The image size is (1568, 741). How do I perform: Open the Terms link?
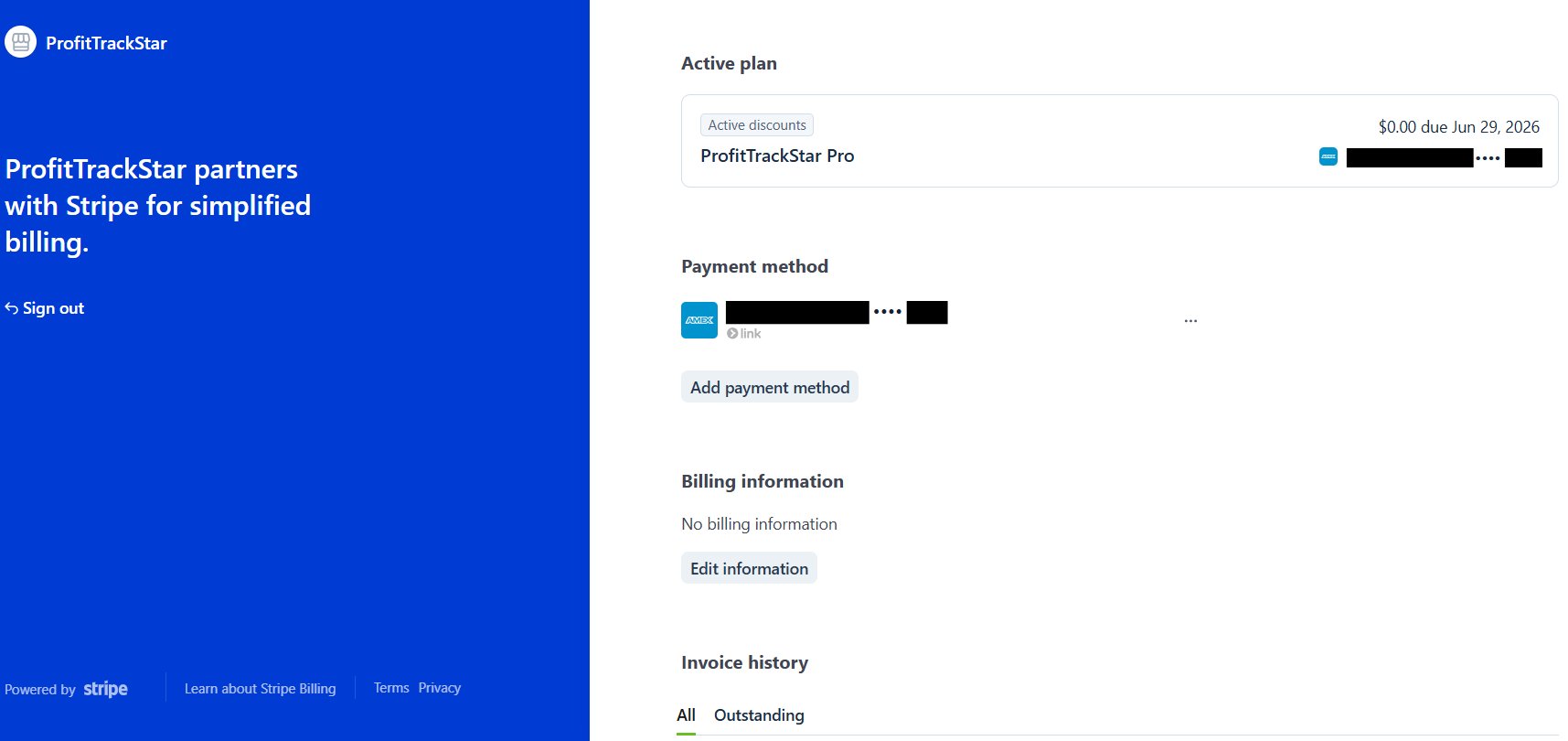coord(391,688)
